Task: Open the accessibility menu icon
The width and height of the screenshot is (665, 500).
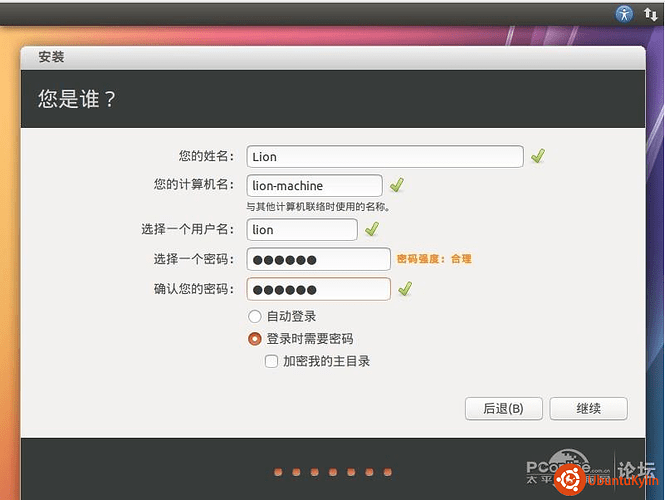Action: click(x=624, y=14)
